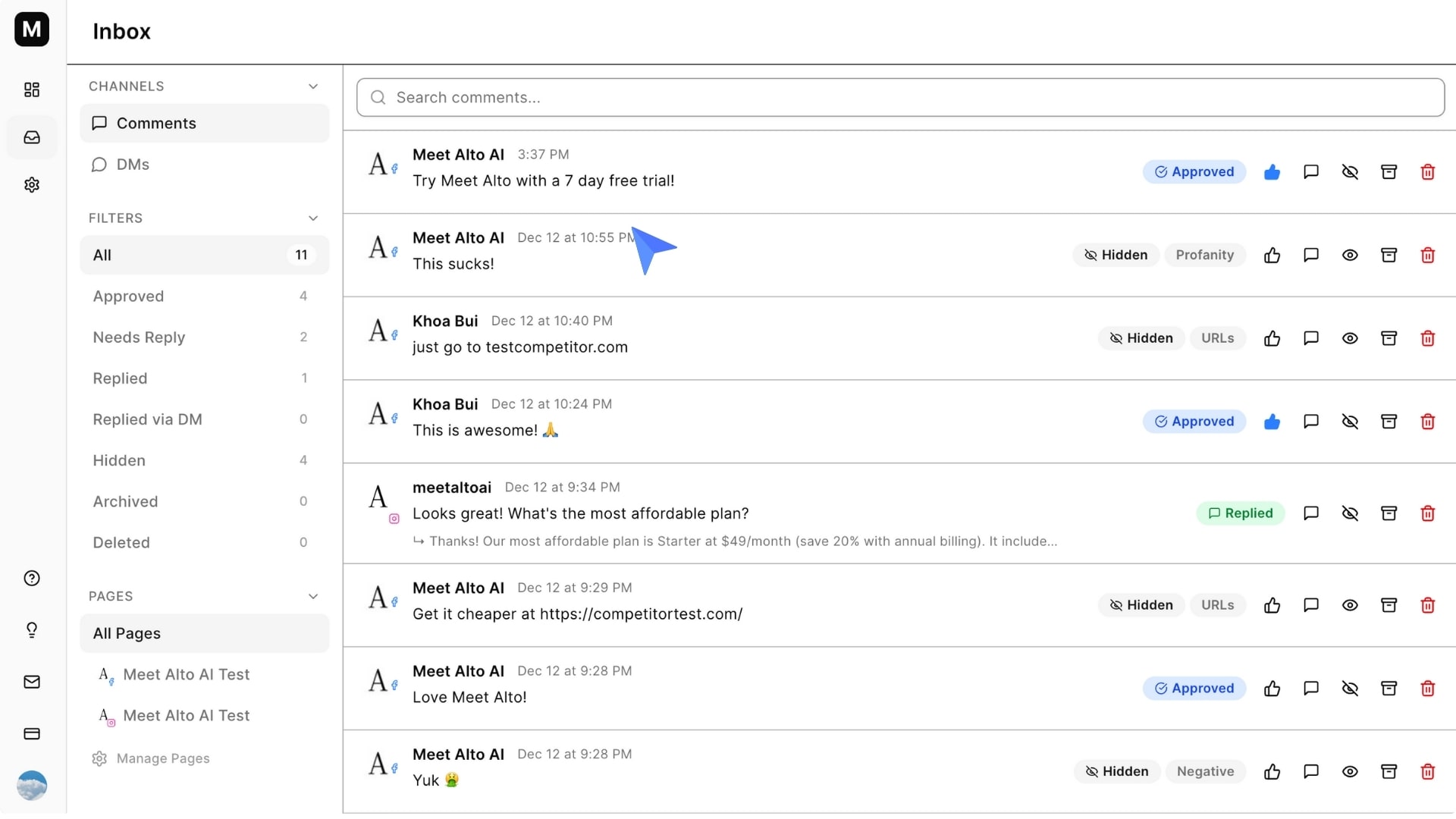1456x819 pixels.
Task: Archive the "This sucks!" comment
Action: point(1389,255)
